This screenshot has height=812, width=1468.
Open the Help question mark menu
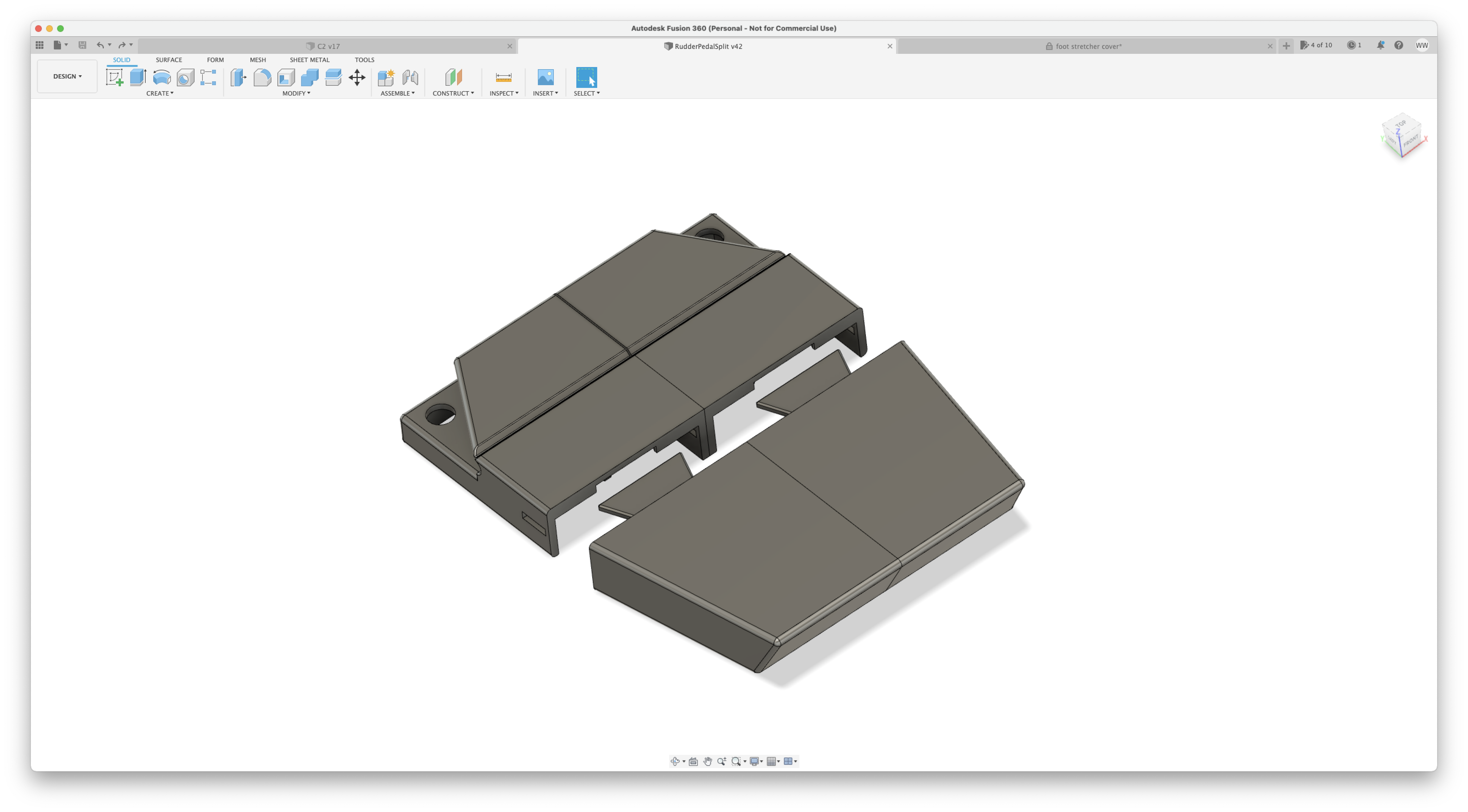click(x=1399, y=46)
